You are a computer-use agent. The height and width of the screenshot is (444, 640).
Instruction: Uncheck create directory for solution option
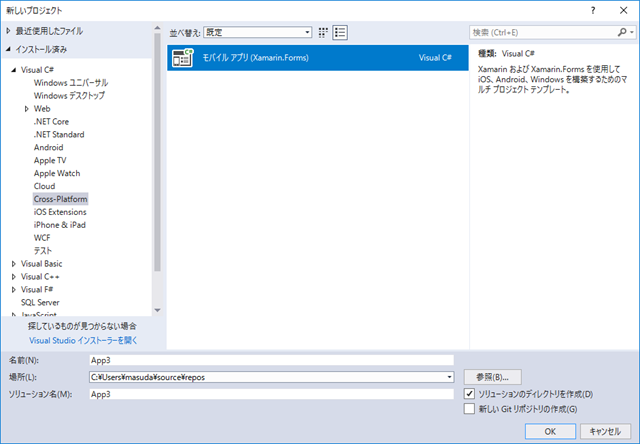pyautogui.click(x=470, y=394)
